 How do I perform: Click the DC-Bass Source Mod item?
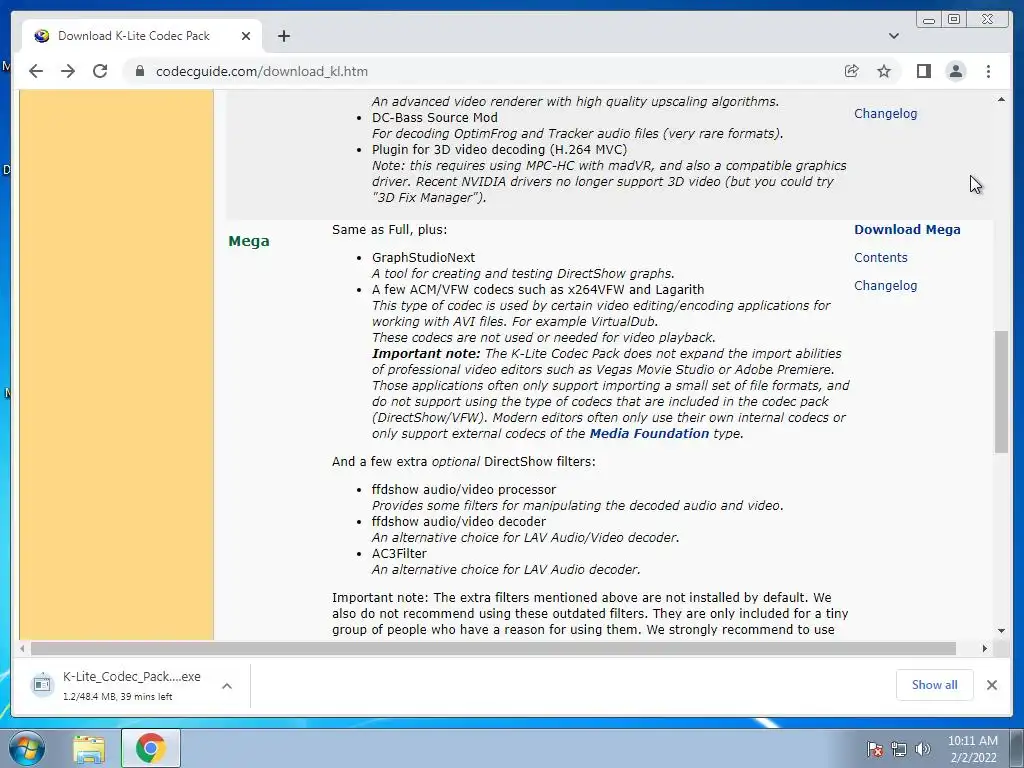tap(434, 118)
